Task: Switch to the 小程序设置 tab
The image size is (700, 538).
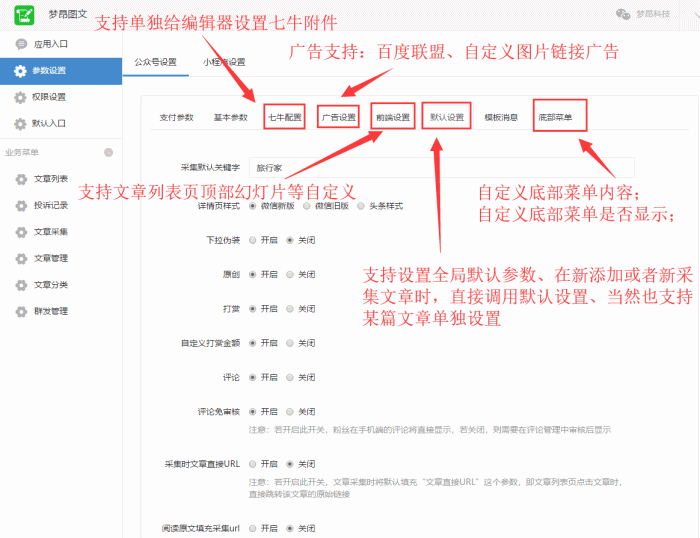Action: pos(224,62)
